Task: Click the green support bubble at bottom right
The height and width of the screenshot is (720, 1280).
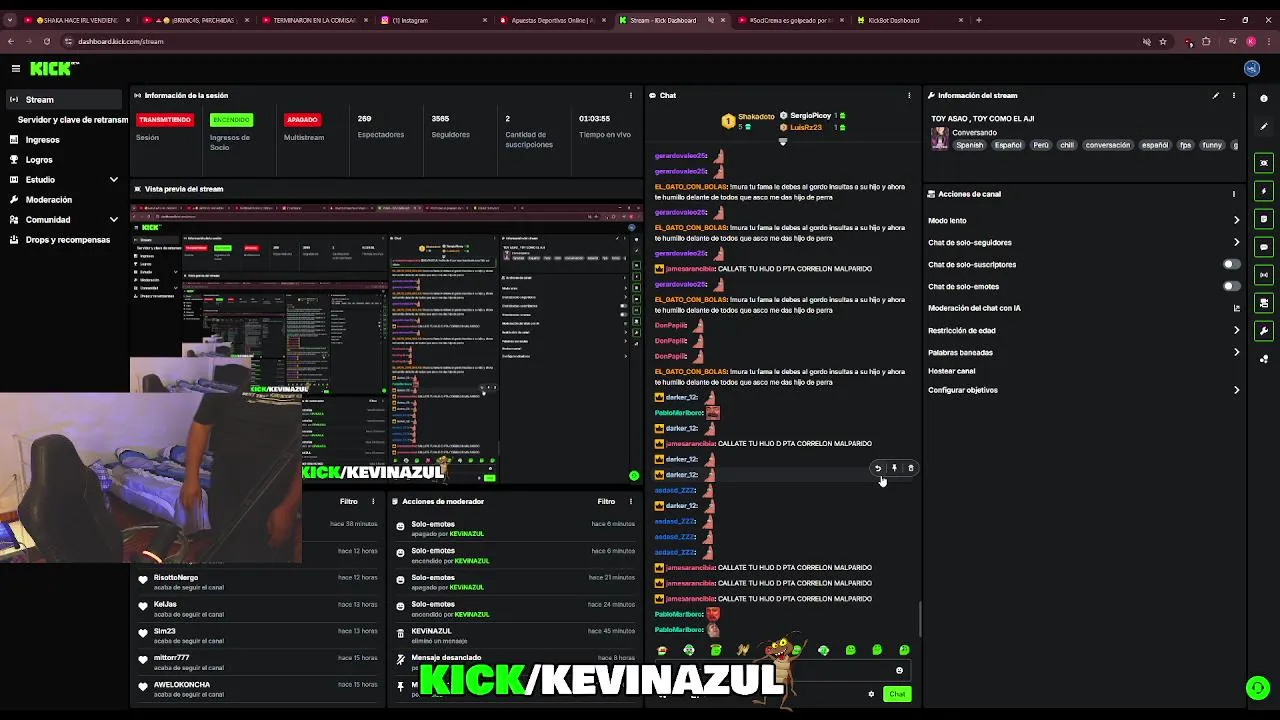Action: (x=1257, y=688)
